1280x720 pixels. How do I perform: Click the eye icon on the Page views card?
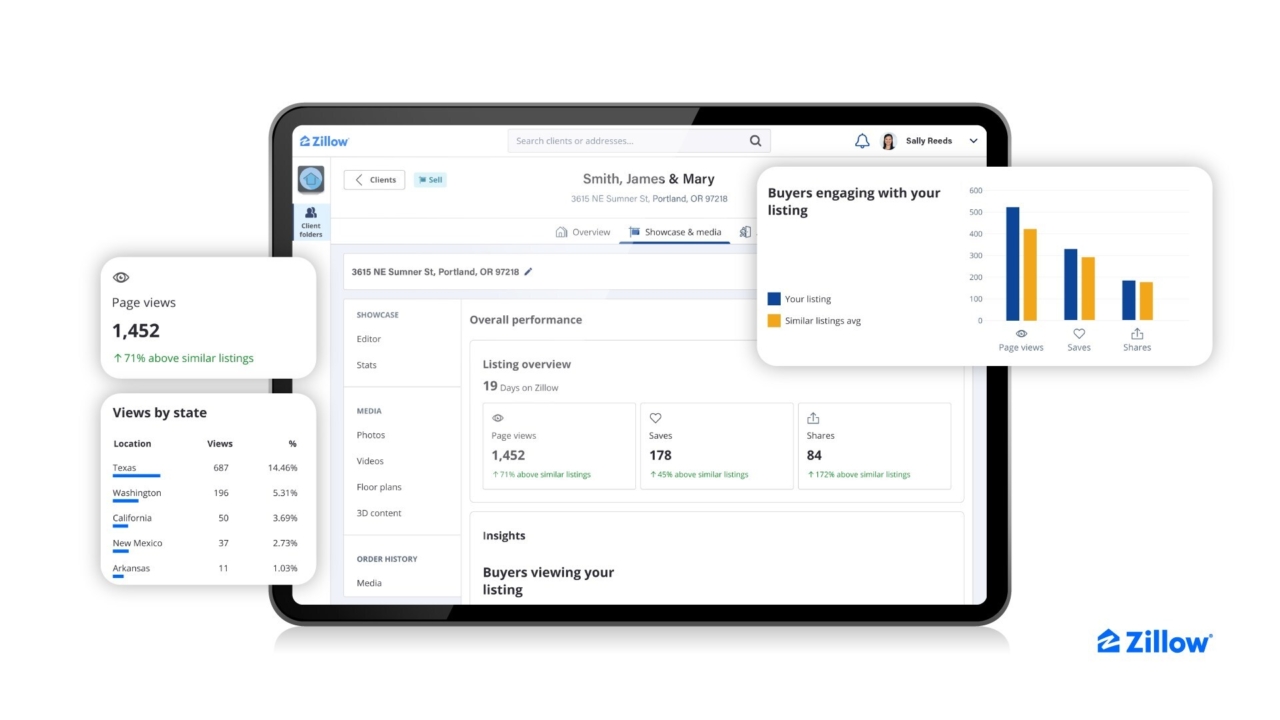coord(498,418)
